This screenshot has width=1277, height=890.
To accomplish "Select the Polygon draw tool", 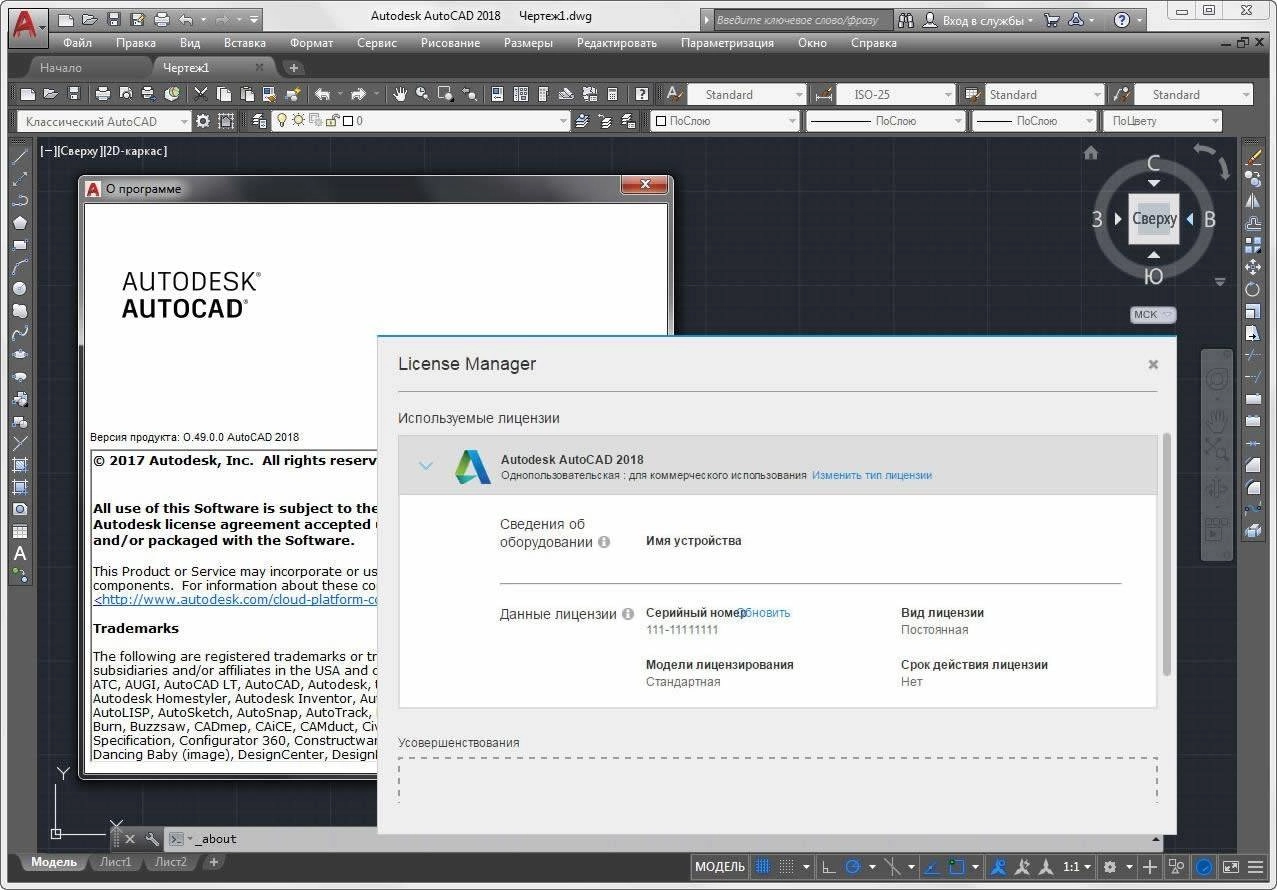I will click(19, 223).
